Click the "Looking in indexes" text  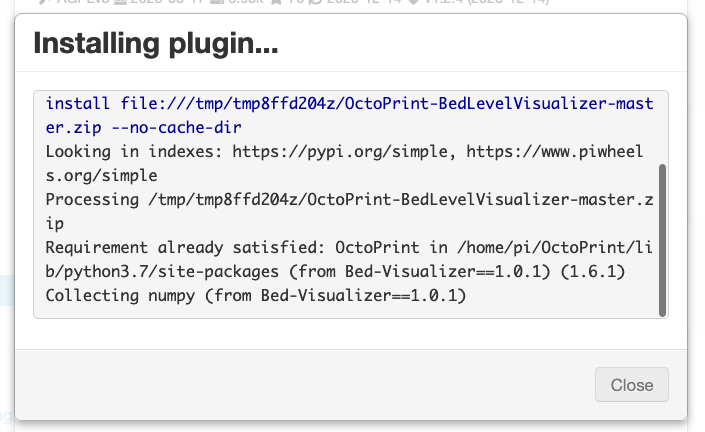point(134,152)
